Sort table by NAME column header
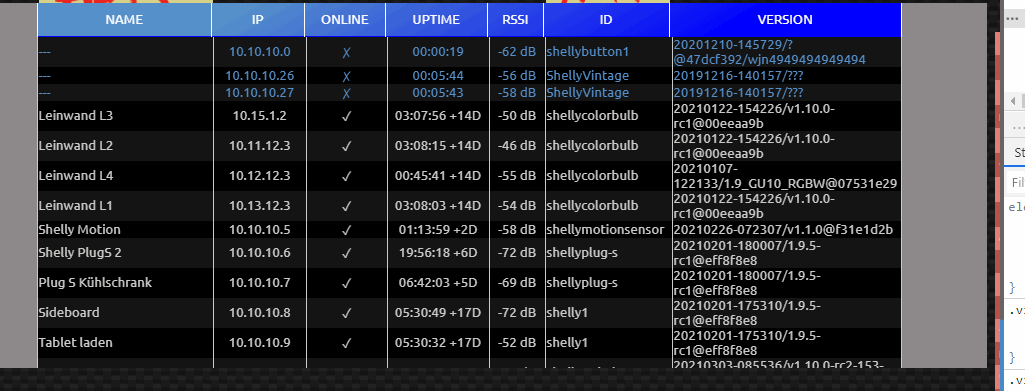Viewport: 1025px width, 391px height. tap(124, 20)
